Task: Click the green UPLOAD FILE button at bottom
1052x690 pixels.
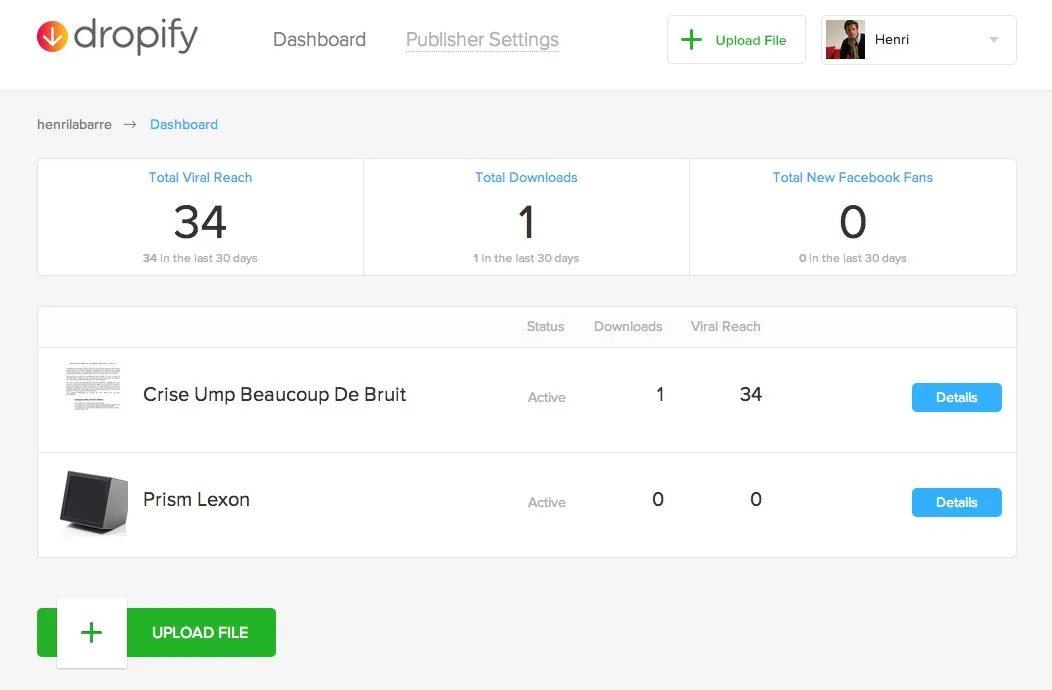Action: pos(156,632)
